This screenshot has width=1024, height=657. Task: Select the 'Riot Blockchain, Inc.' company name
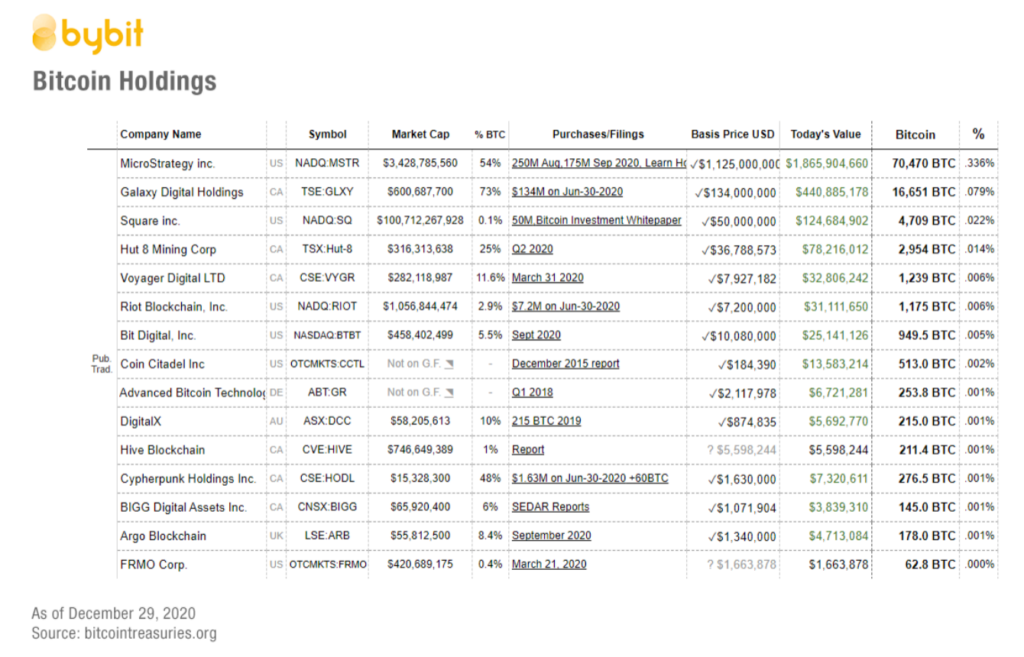(174, 307)
